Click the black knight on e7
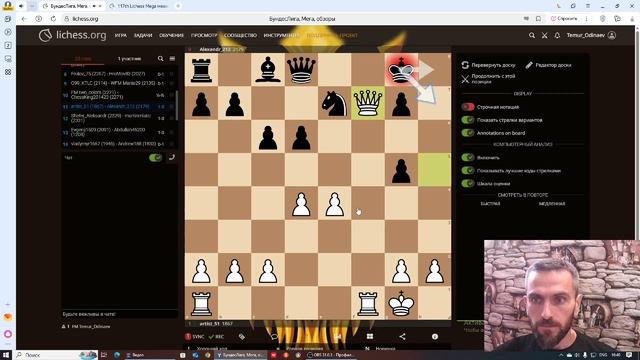640x360 pixels. (335, 103)
